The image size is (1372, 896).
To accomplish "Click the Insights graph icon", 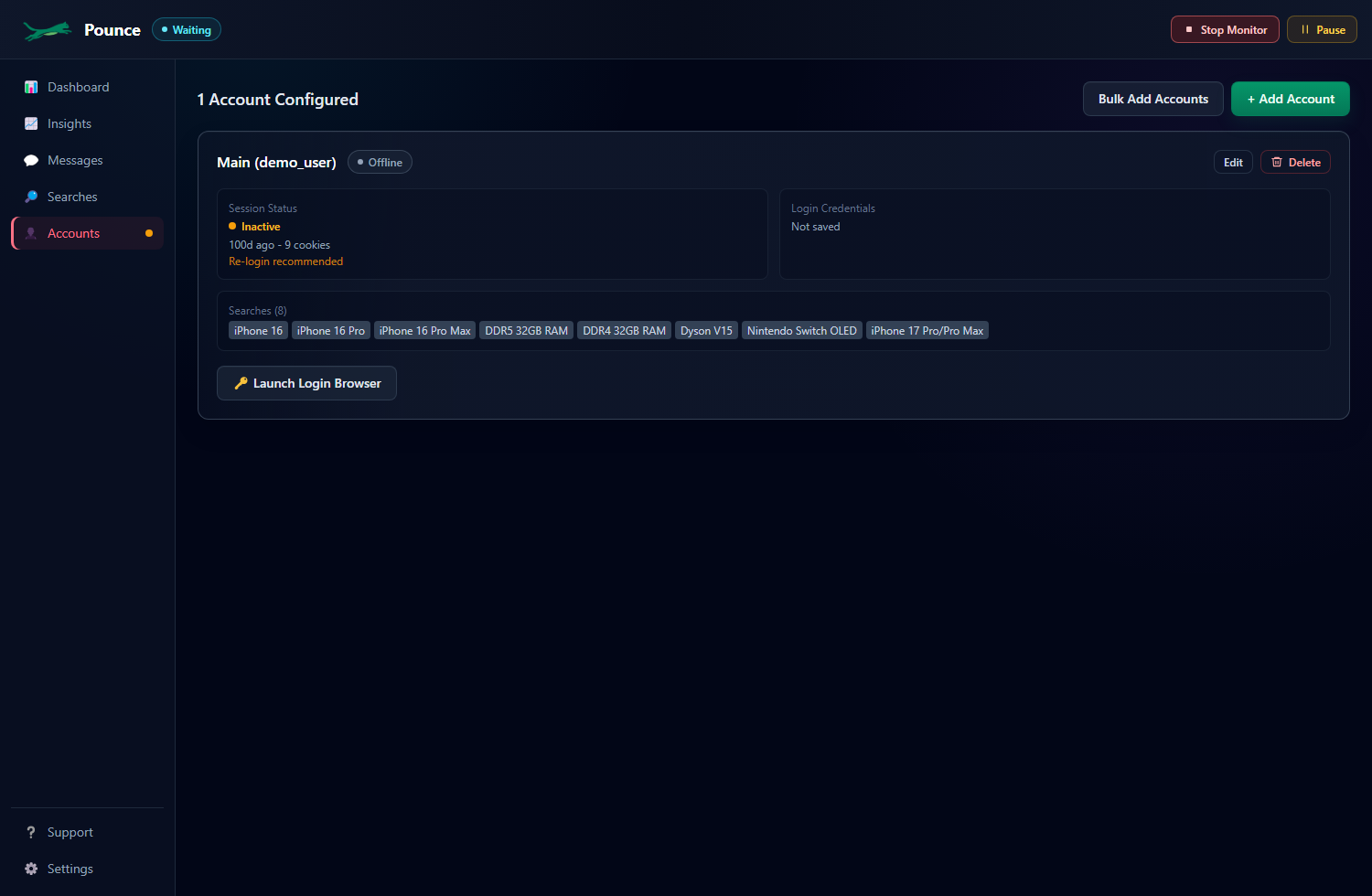I will pos(31,123).
